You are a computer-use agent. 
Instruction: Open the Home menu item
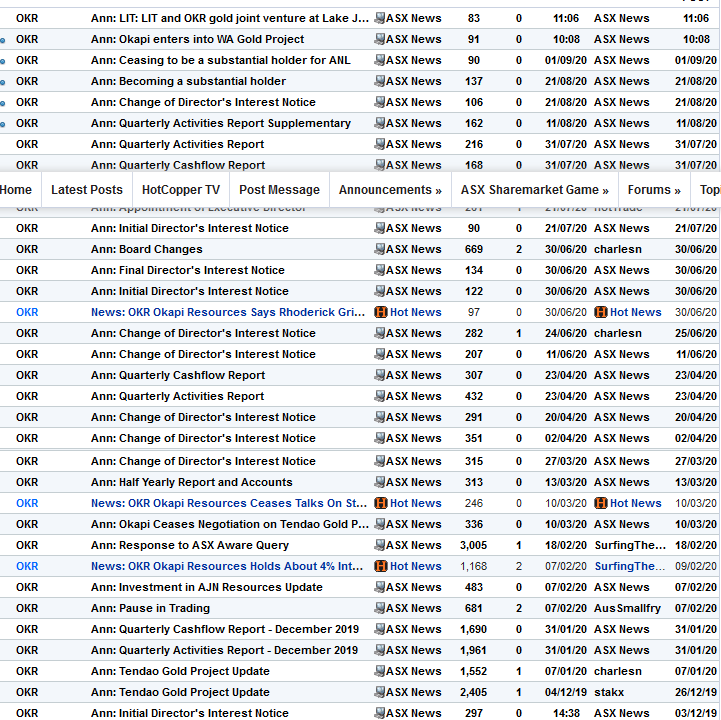click(x=16, y=190)
